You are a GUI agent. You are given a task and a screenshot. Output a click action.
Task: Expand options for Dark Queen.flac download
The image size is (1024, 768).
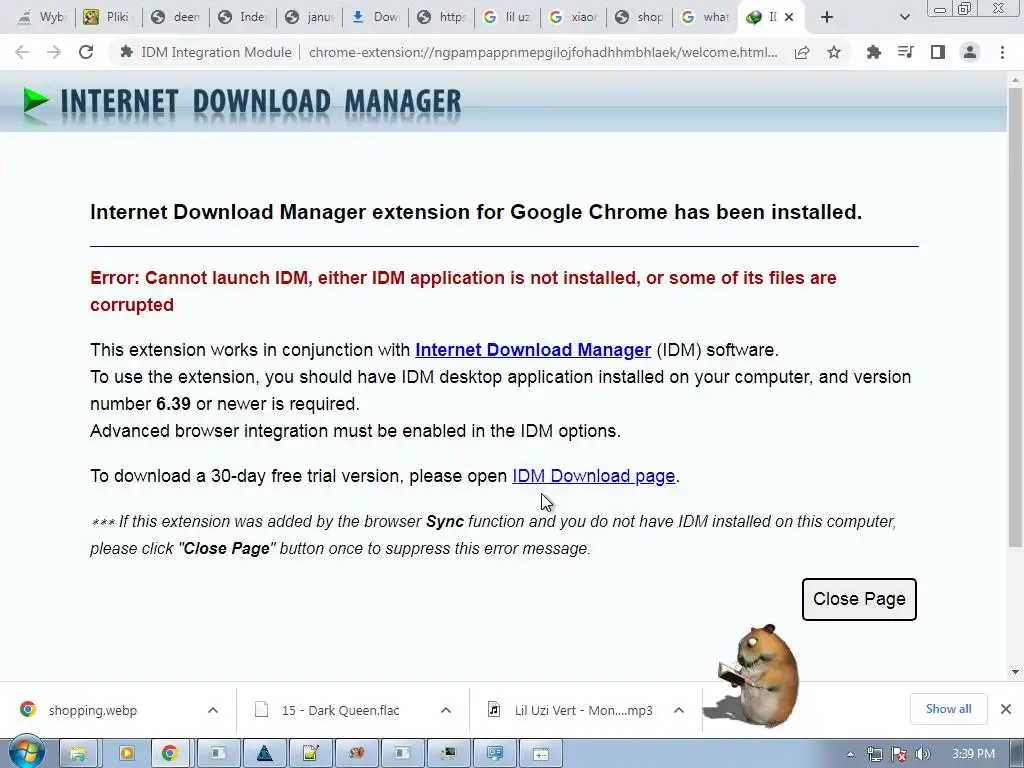(446, 710)
